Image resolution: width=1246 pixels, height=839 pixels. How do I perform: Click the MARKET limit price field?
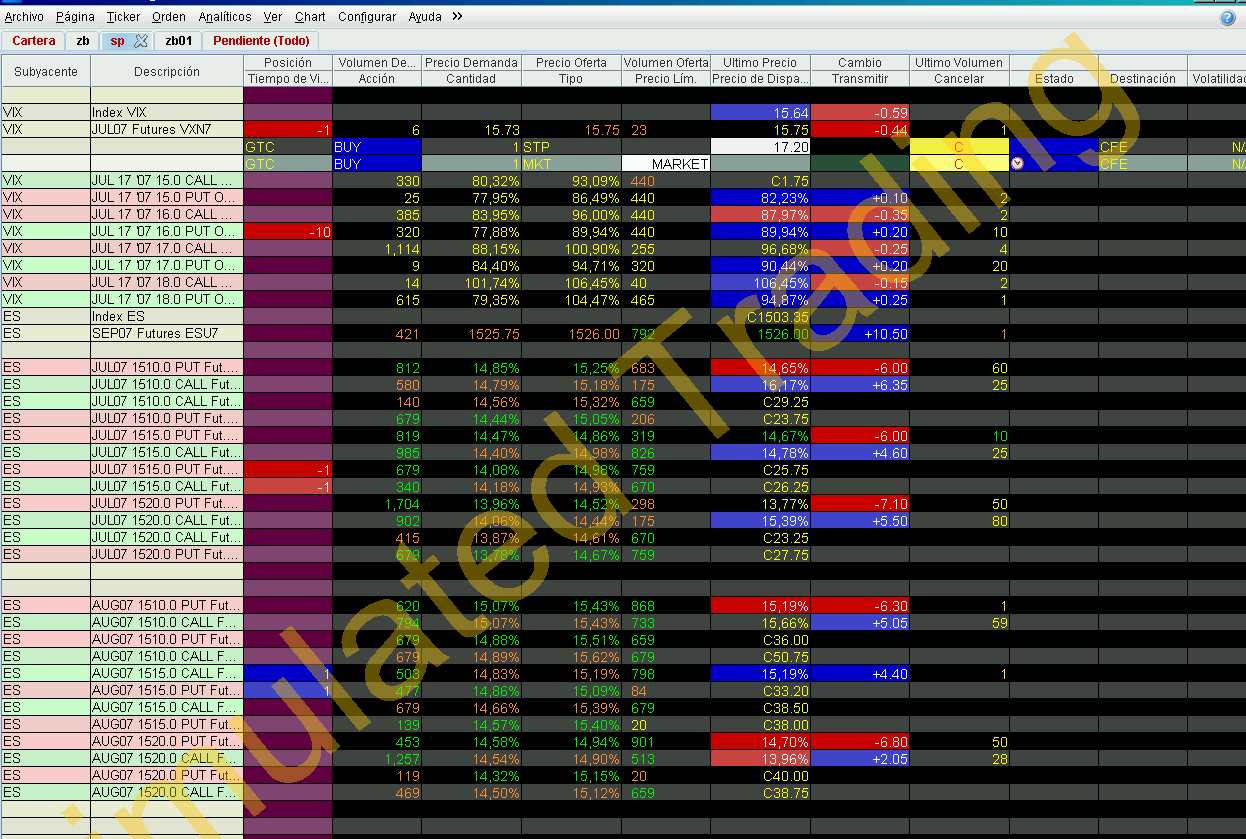(666, 164)
